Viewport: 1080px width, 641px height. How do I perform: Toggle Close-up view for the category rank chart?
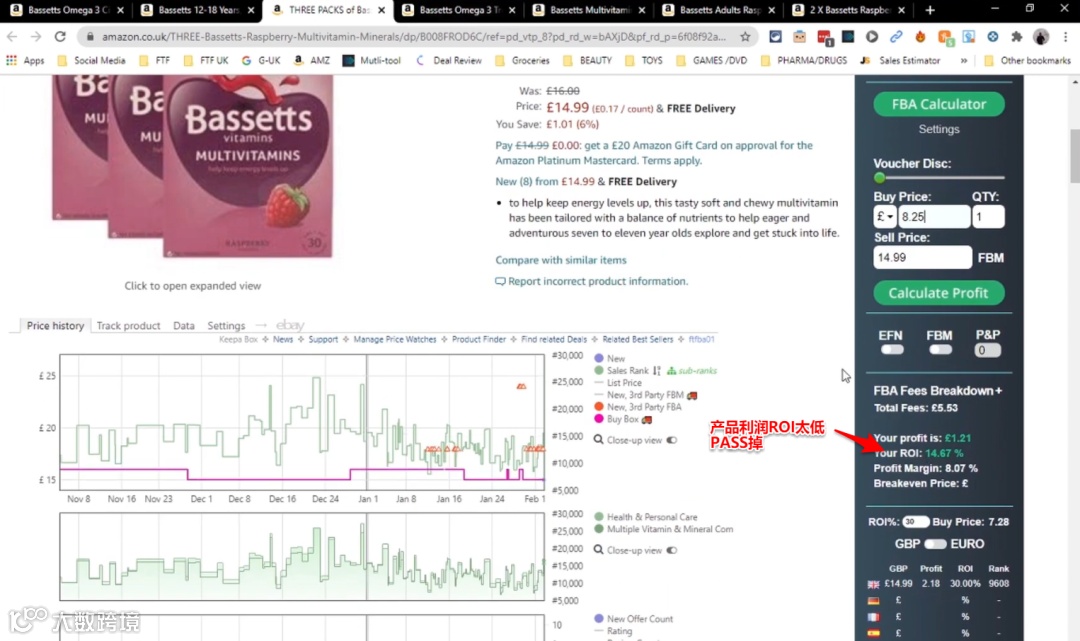(x=672, y=550)
